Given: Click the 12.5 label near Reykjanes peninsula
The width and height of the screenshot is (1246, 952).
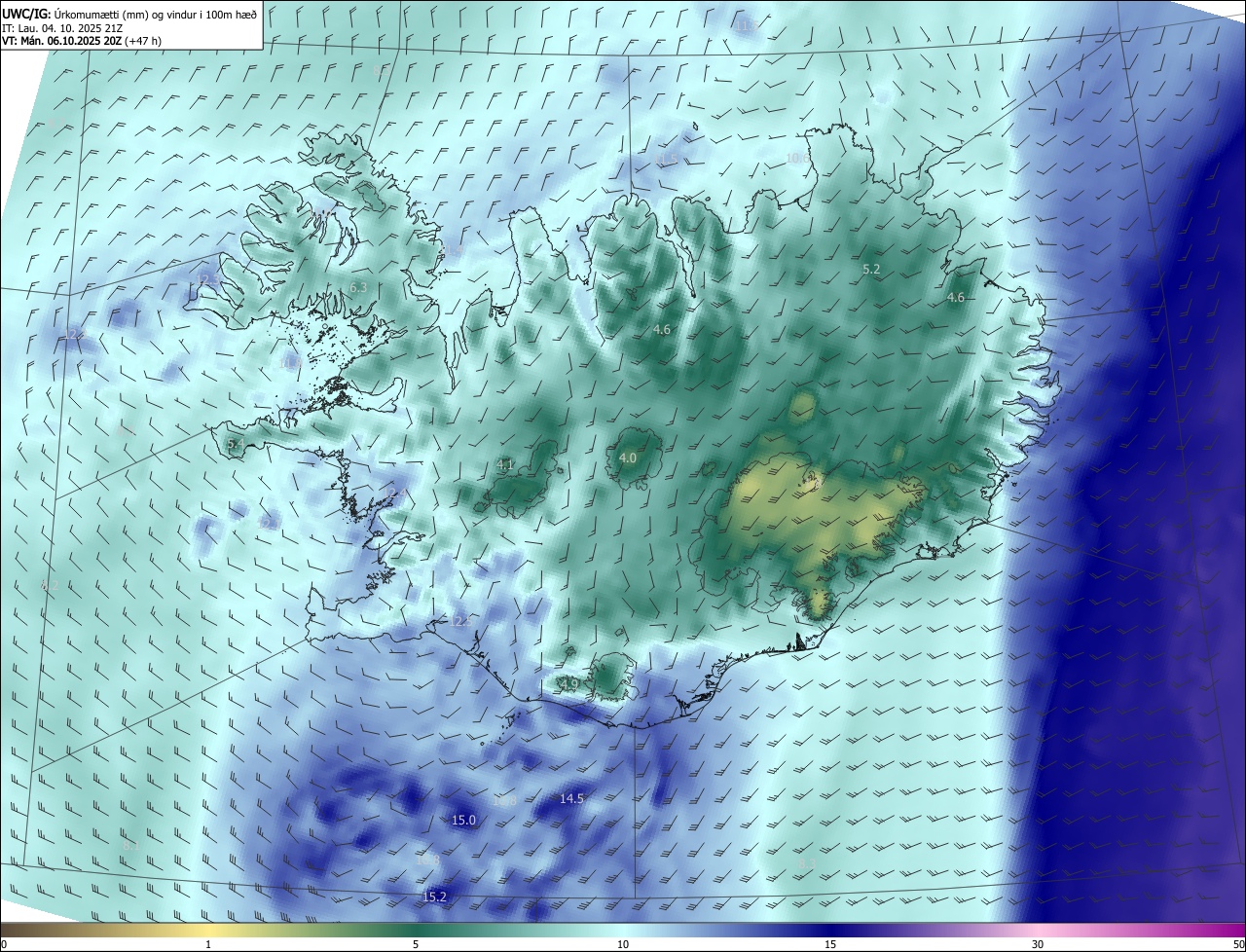Looking at the screenshot, I should 461,620.
